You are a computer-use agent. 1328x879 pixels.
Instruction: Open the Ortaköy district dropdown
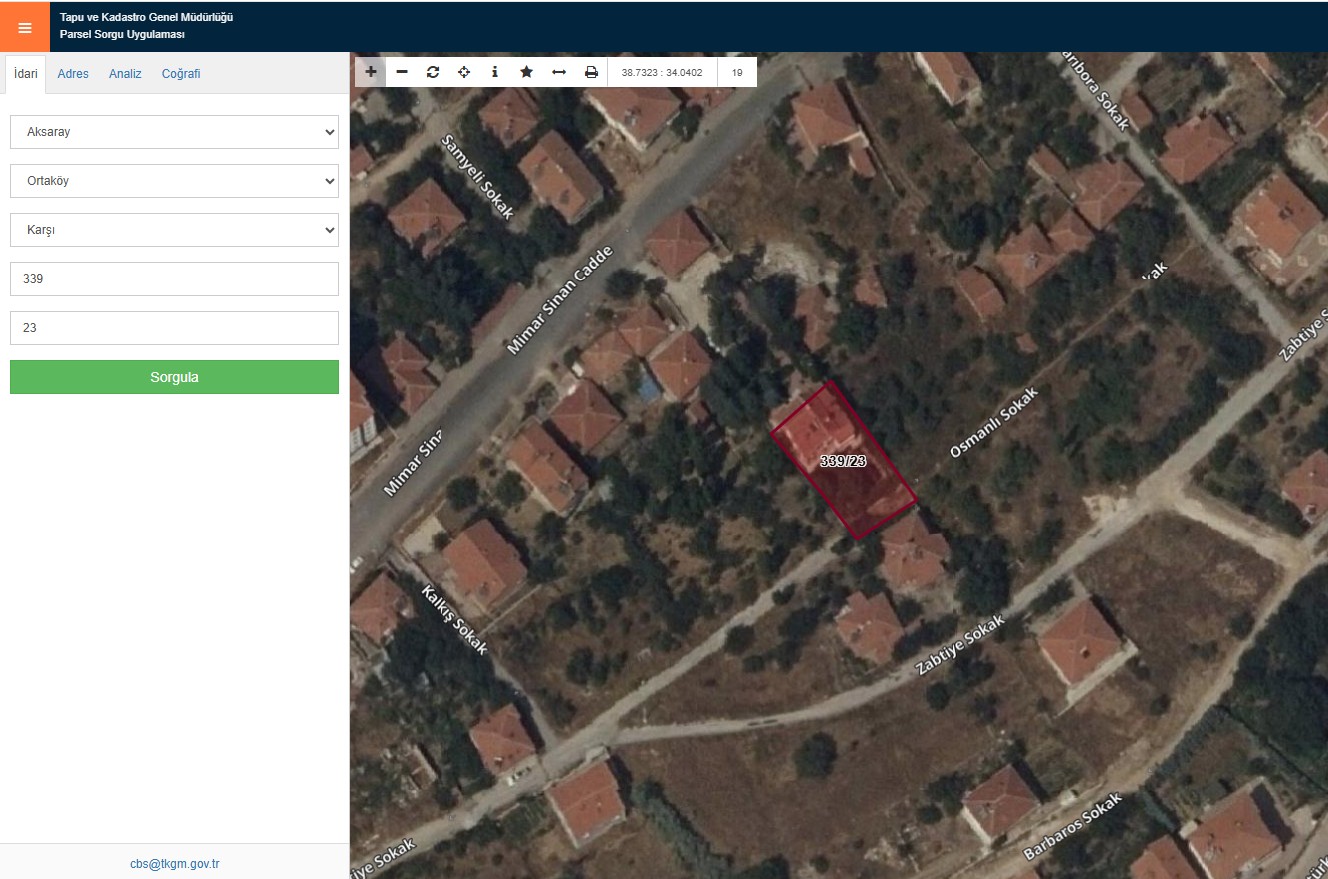click(174, 181)
